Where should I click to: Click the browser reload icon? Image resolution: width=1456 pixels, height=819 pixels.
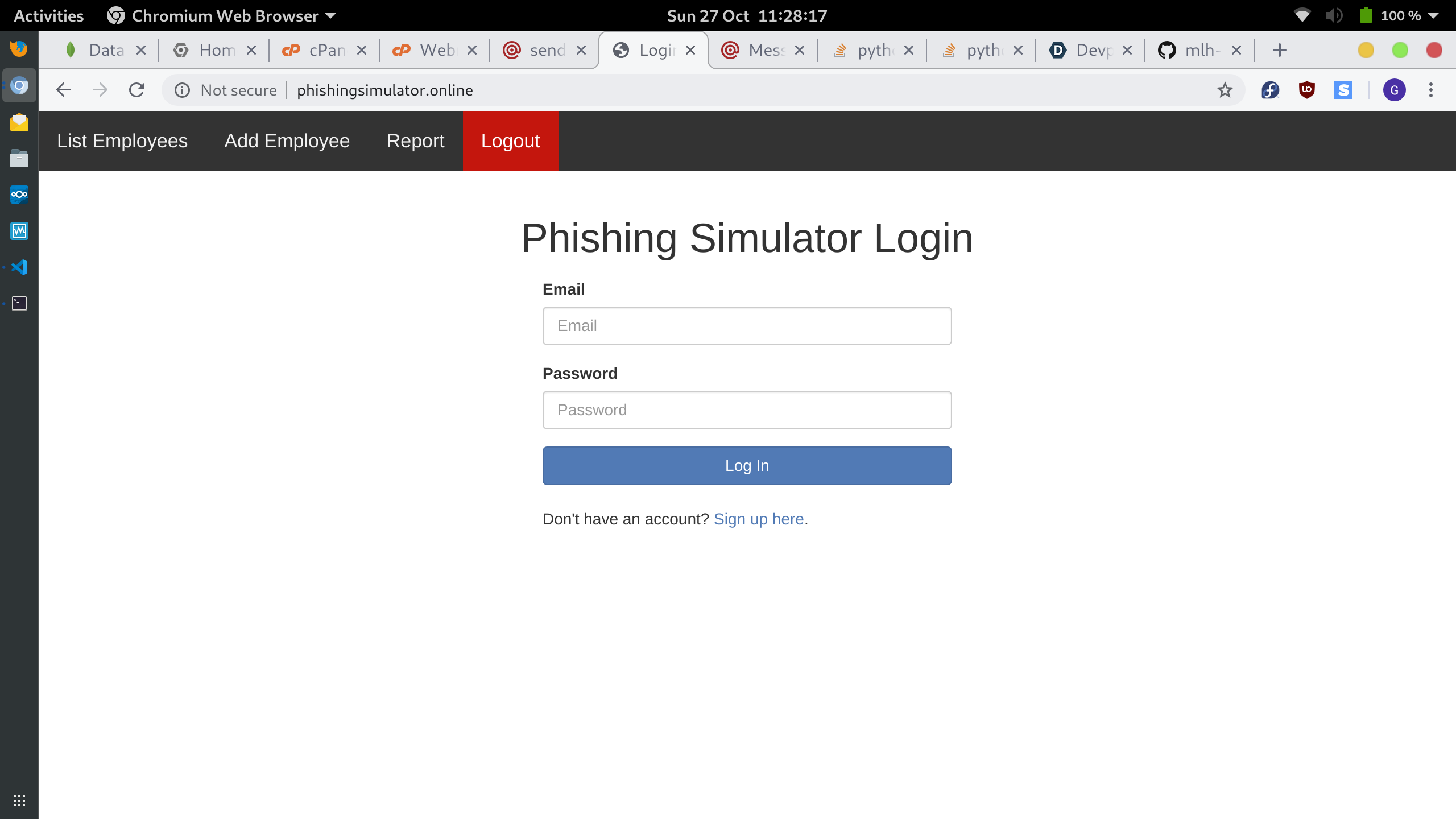coord(136,90)
